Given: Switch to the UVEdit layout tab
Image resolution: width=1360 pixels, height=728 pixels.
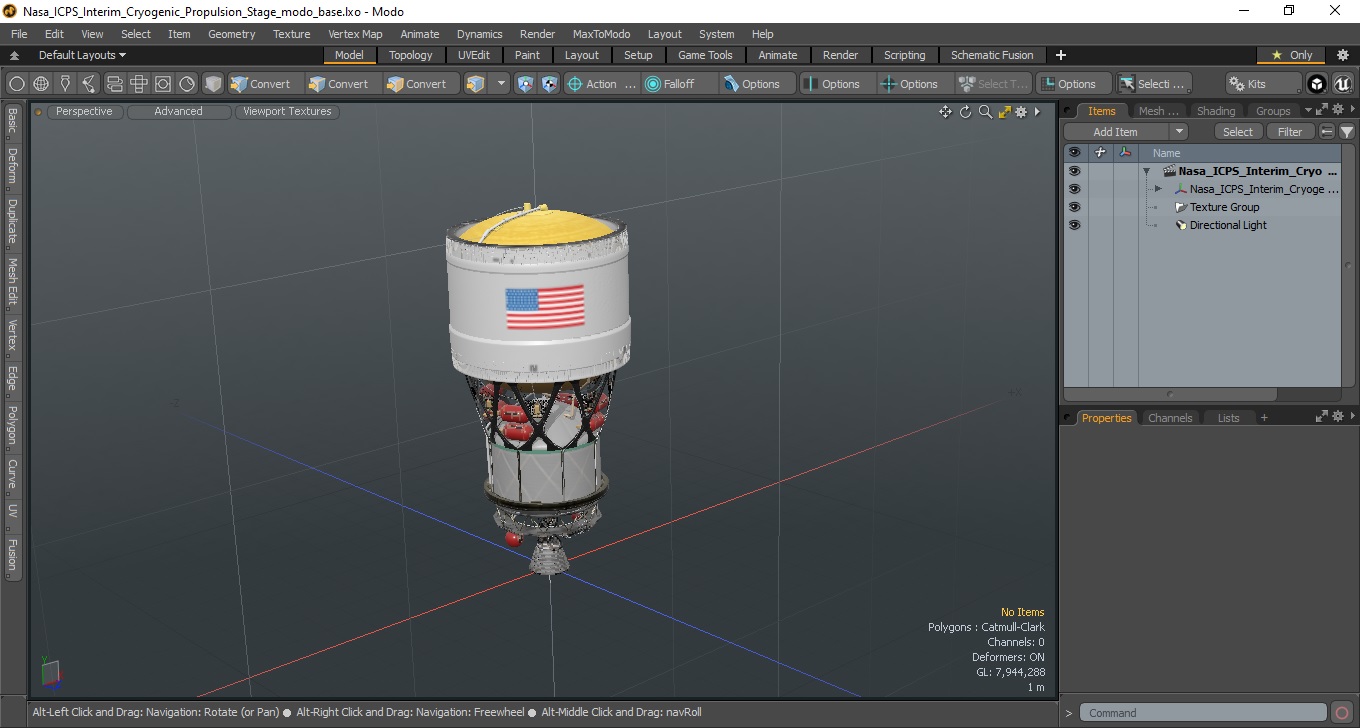Looking at the screenshot, I should coord(474,55).
